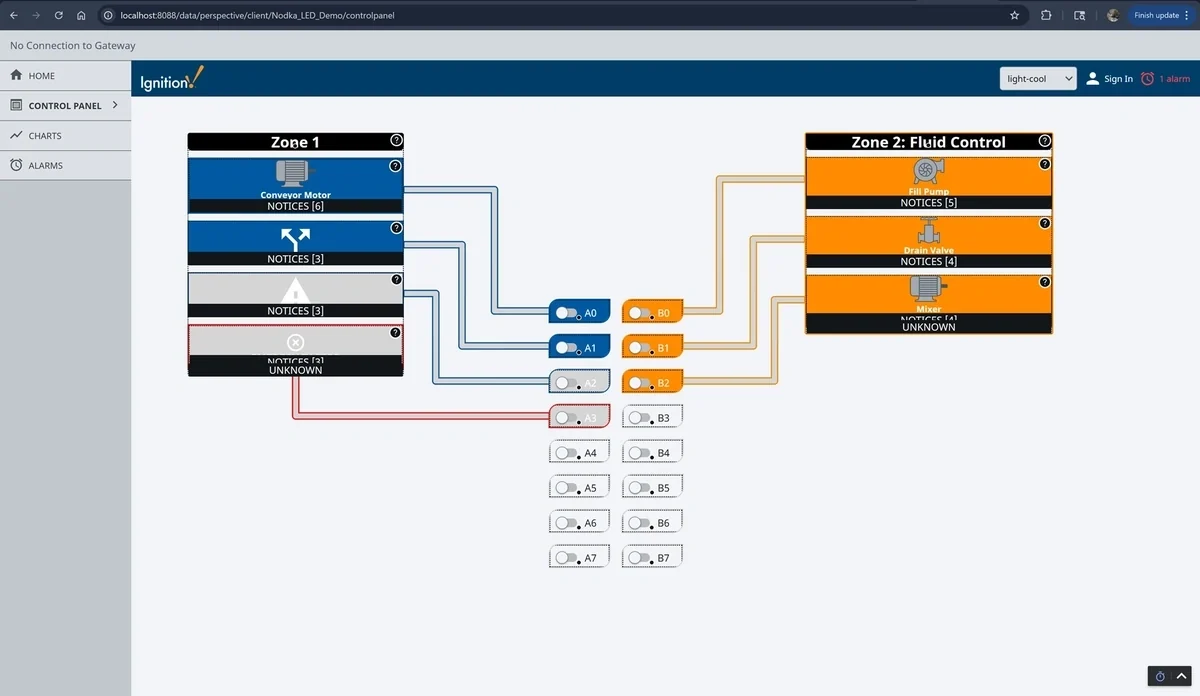The image size is (1200, 696).
Task: Toggle the A4 switch
Action: click(567, 453)
